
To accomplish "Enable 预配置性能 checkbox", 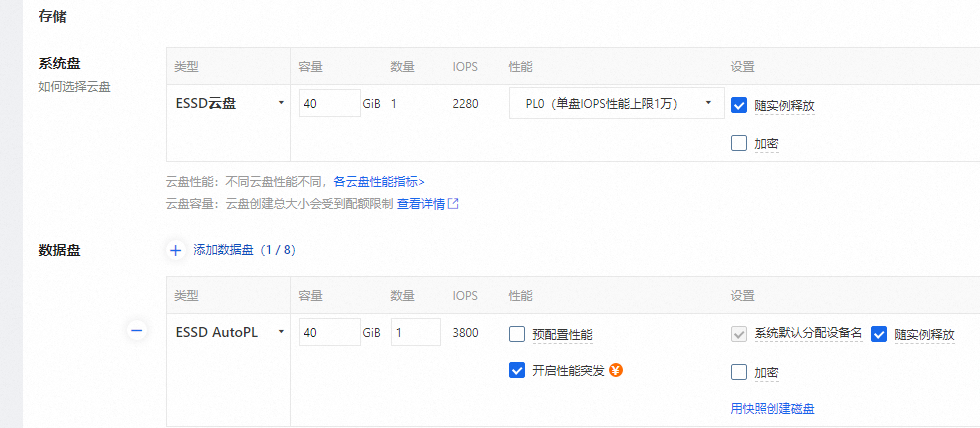I will 517,334.
